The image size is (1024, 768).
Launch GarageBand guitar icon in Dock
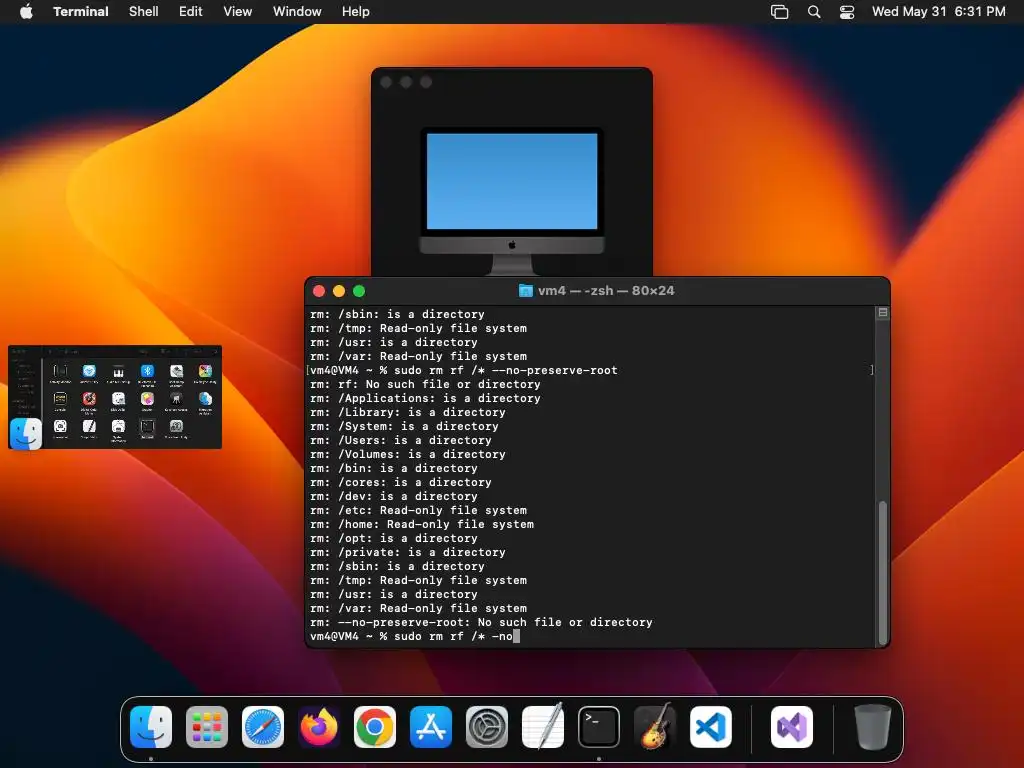655,727
